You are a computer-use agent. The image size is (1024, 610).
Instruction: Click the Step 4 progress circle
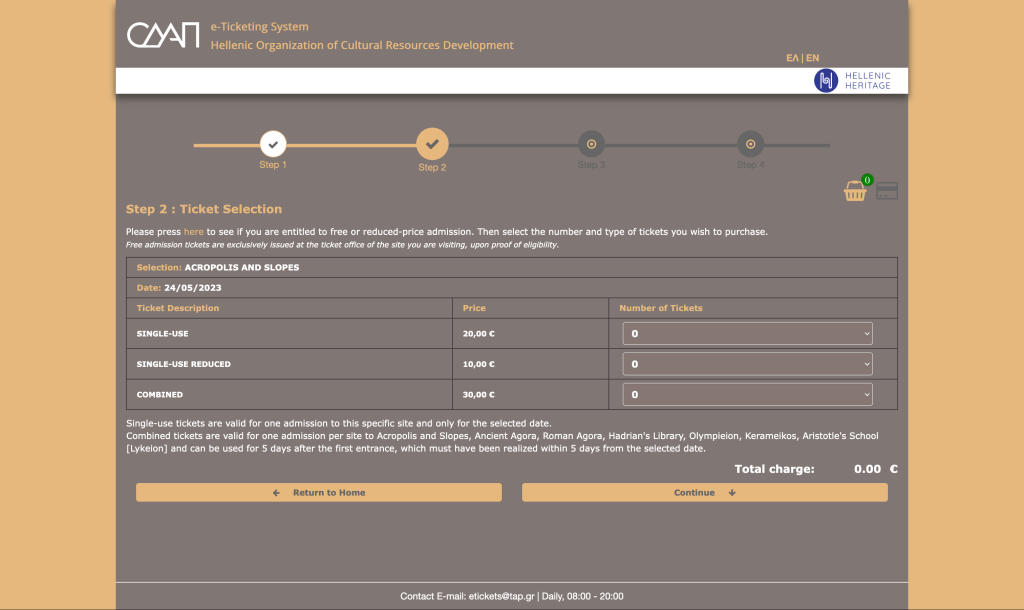tap(750, 144)
